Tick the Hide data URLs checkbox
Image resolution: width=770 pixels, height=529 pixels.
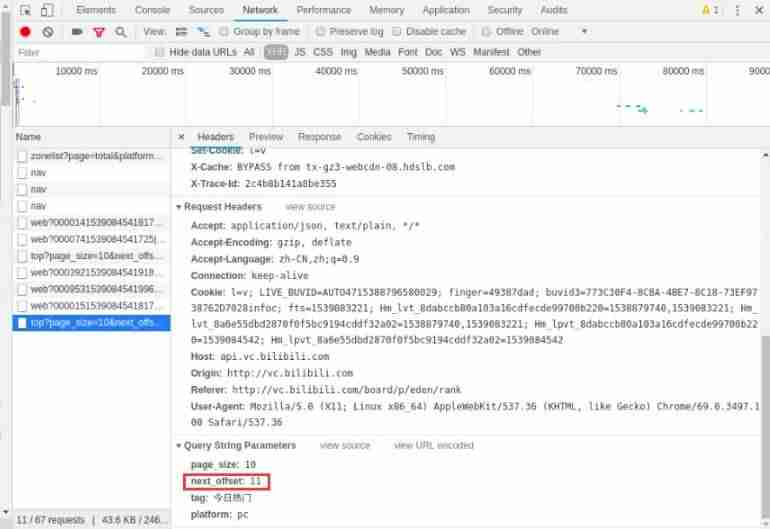click(159, 52)
